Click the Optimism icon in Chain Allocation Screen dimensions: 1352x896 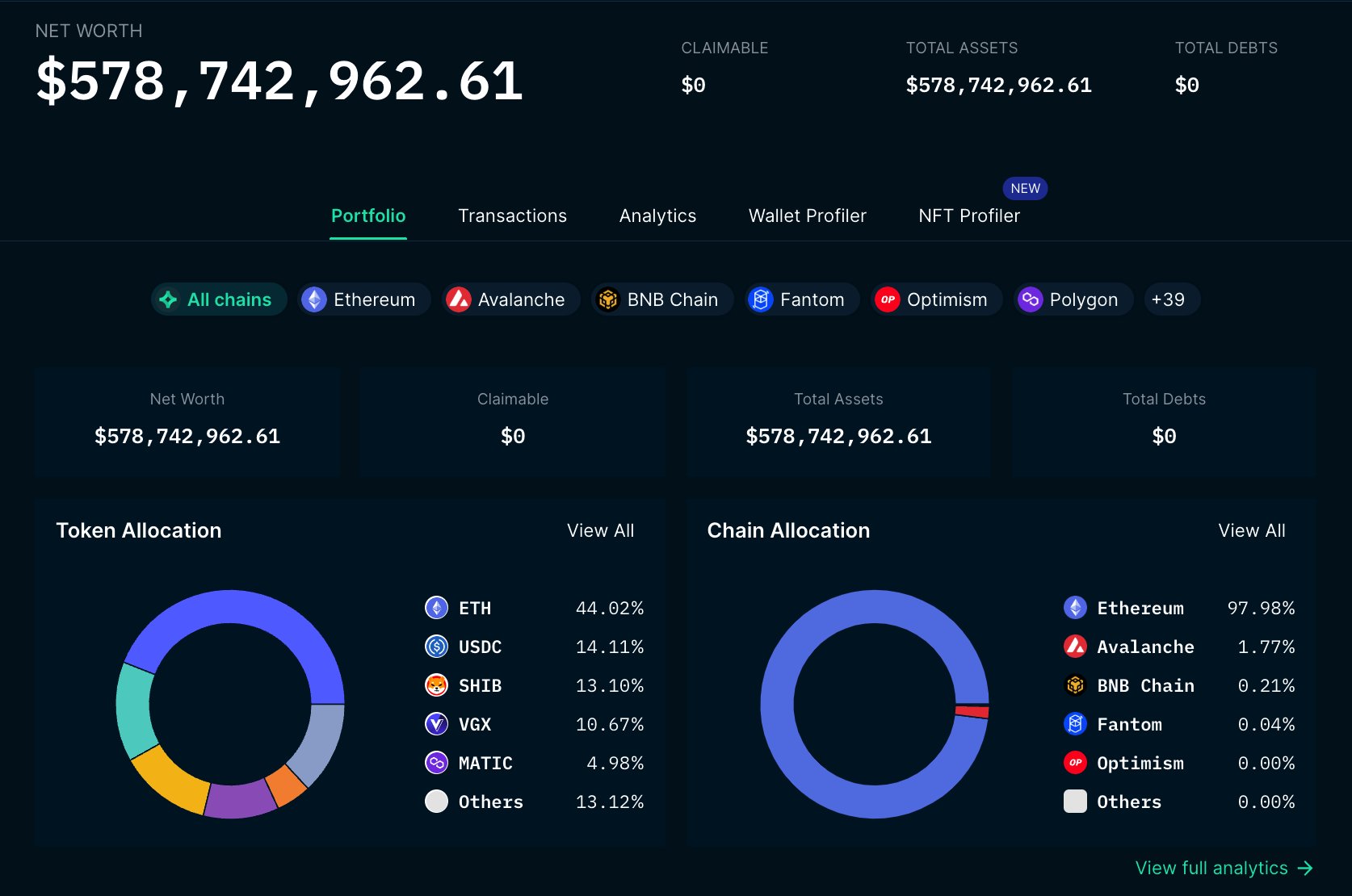(x=1075, y=763)
